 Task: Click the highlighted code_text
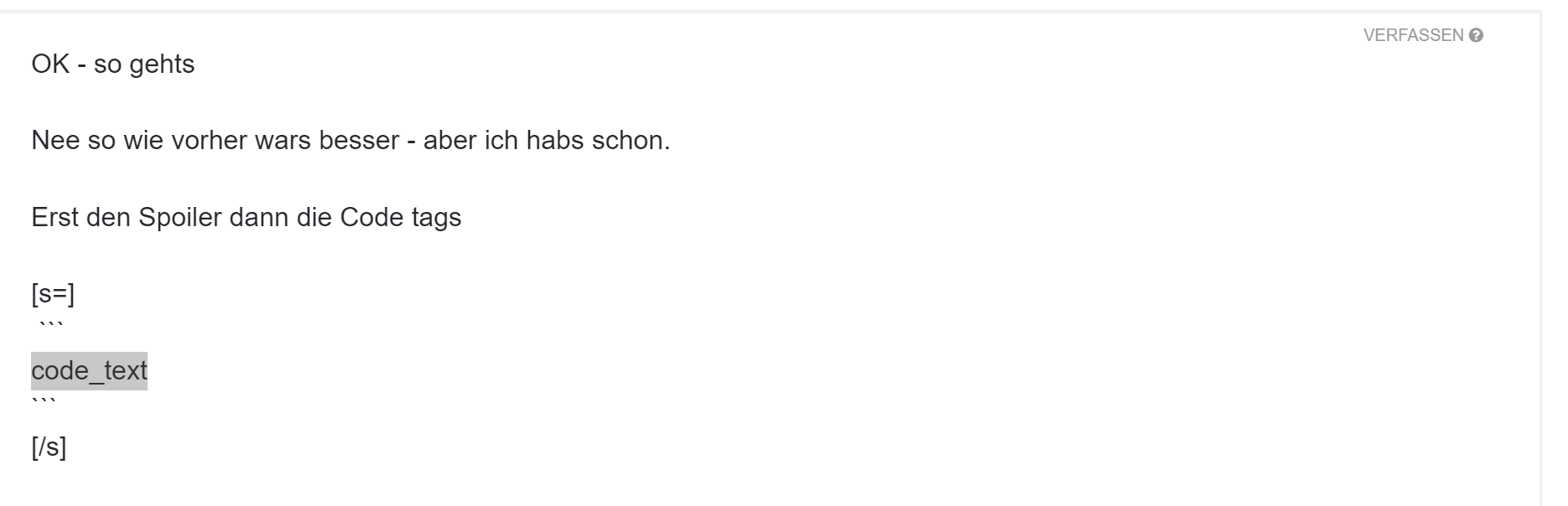click(x=89, y=370)
